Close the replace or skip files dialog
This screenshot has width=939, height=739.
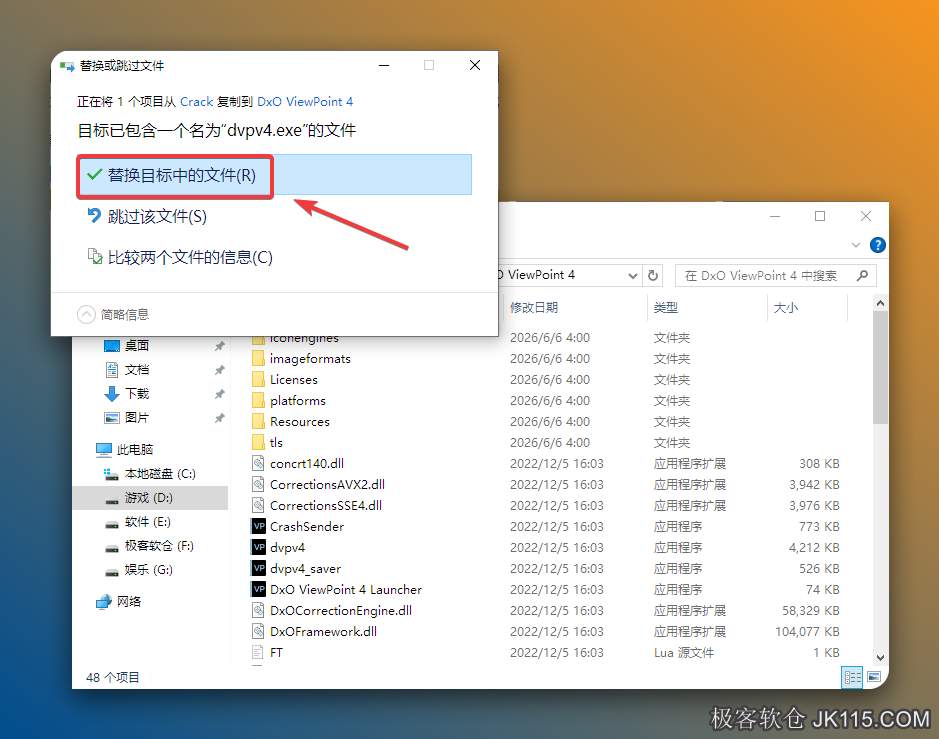tap(475, 65)
